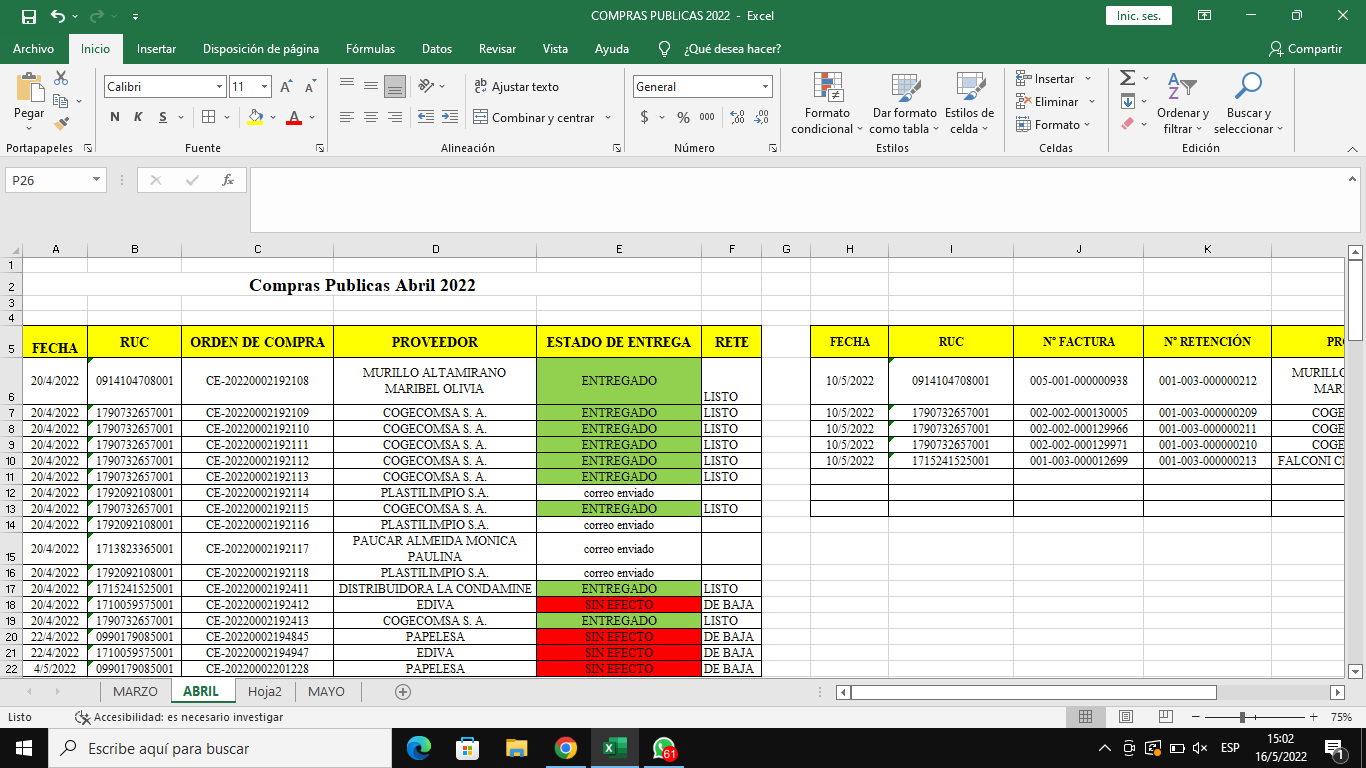Switch to the MAYO sheet tab
1366x768 pixels.
(326, 691)
